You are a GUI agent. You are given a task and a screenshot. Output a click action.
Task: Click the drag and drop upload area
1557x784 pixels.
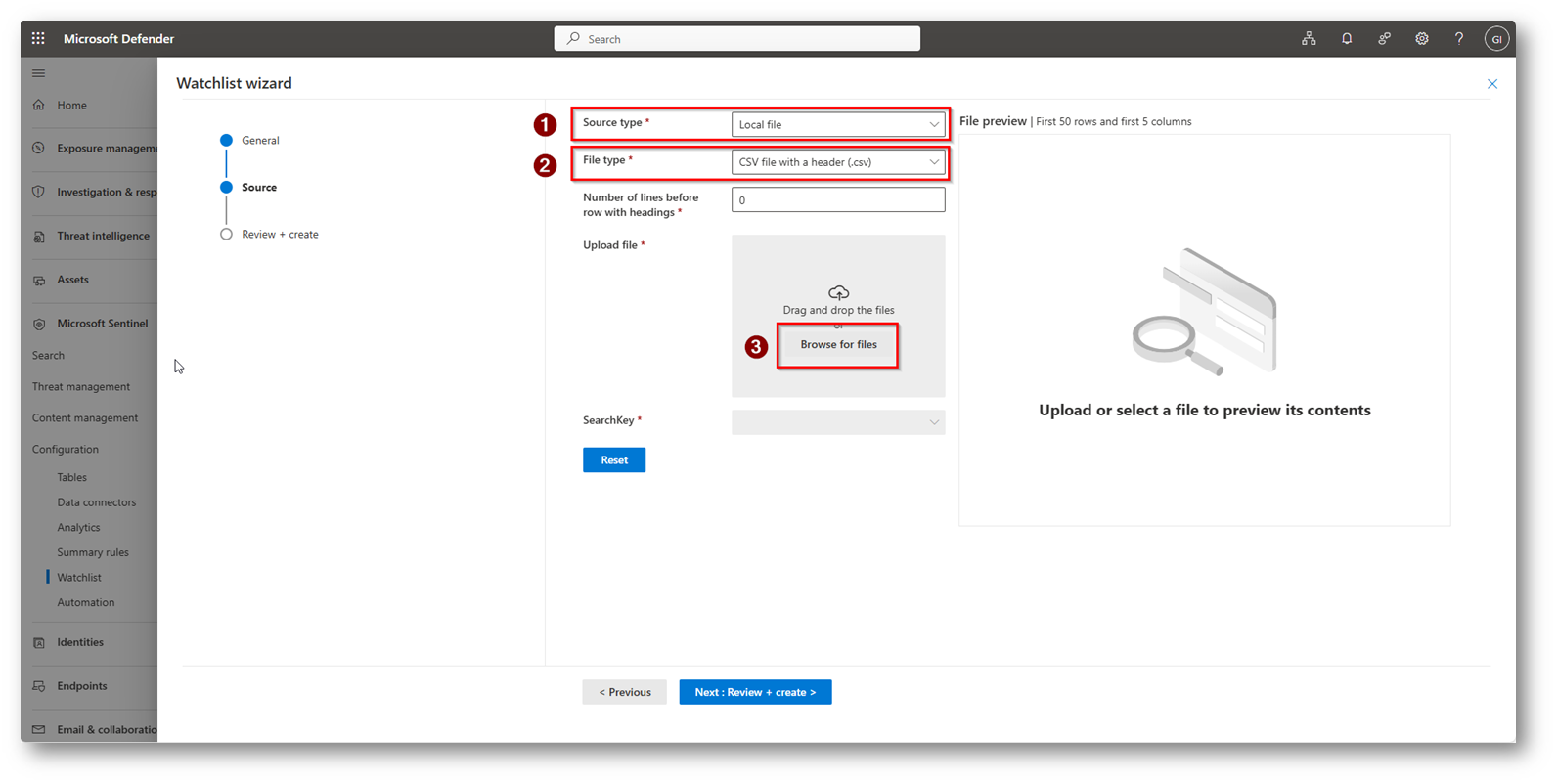(x=838, y=316)
